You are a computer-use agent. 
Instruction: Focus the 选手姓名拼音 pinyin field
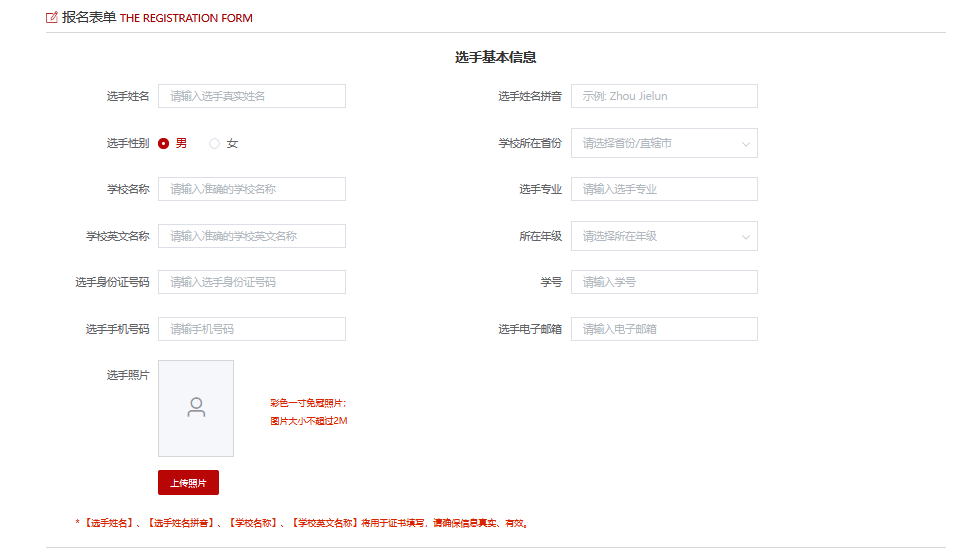click(x=664, y=96)
